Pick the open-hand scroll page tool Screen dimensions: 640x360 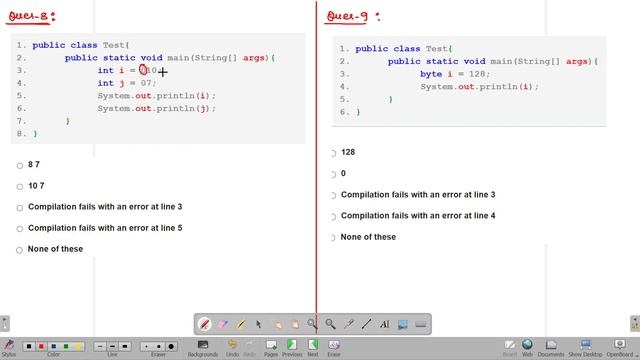[295, 324]
